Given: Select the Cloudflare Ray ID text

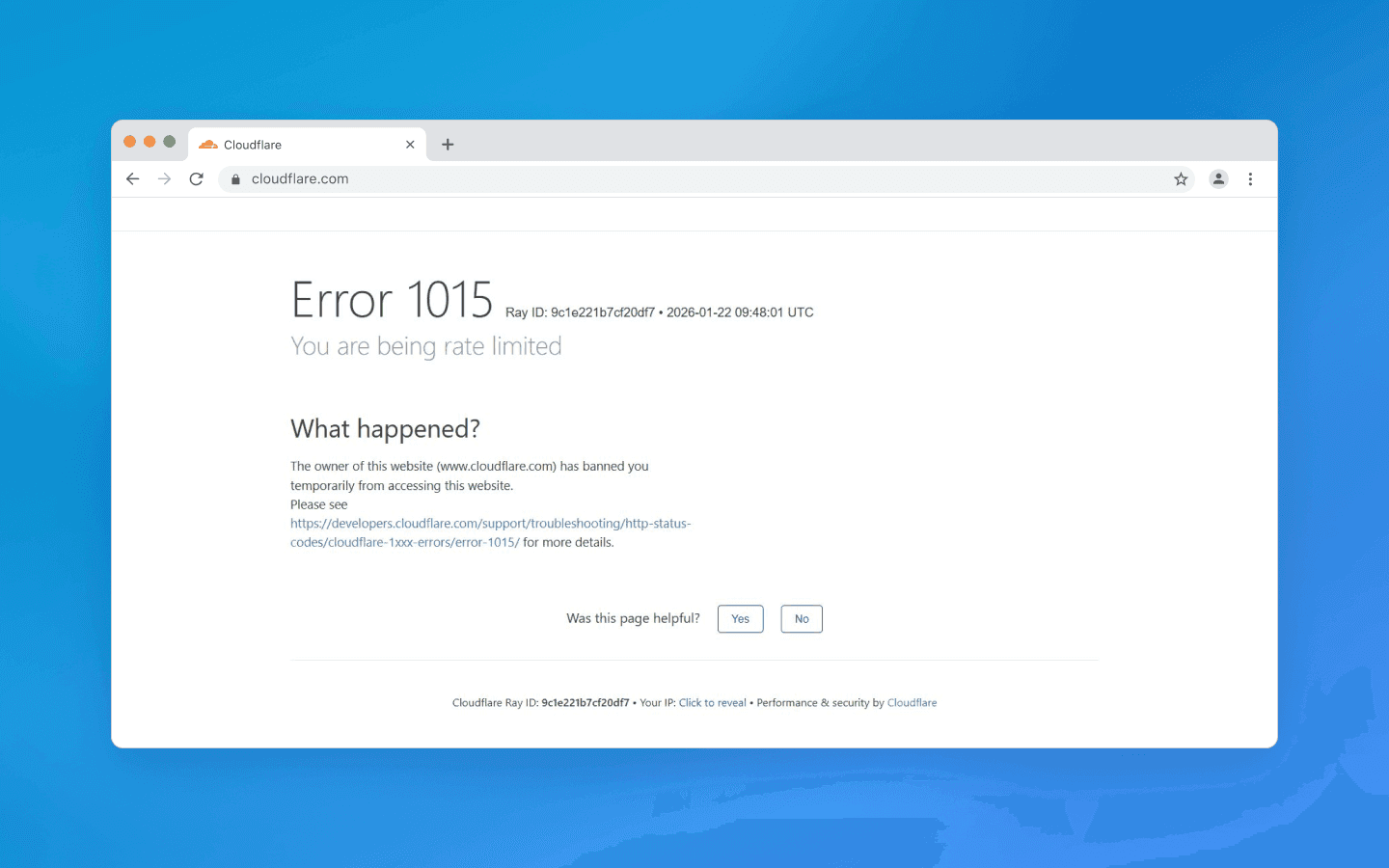Looking at the screenshot, I should [586, 702].
